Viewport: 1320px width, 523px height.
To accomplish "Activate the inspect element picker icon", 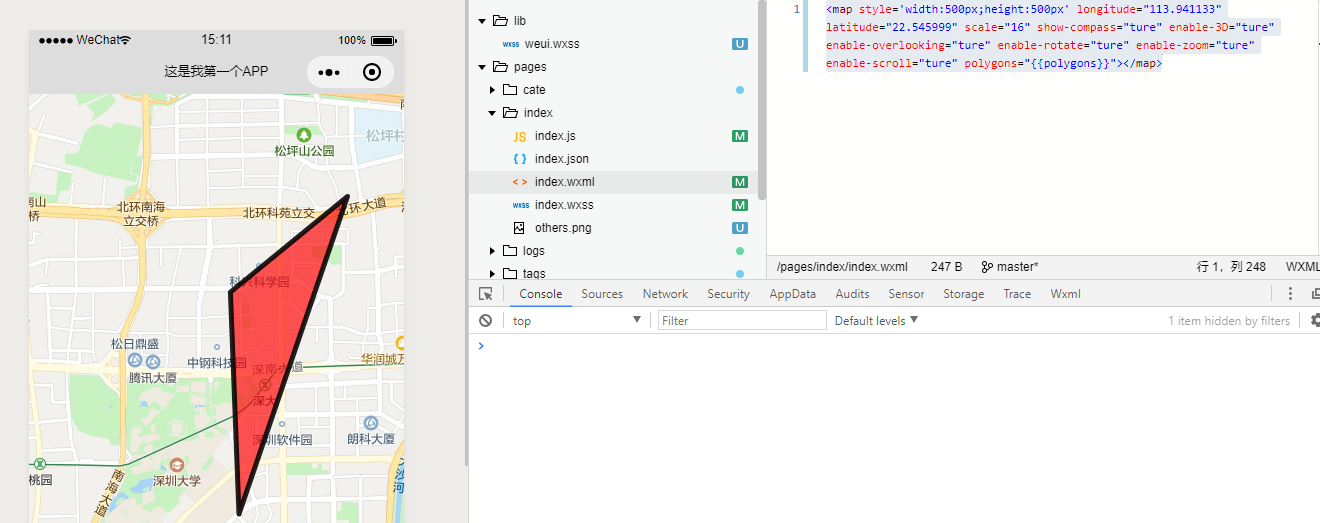I will point(485,294).
